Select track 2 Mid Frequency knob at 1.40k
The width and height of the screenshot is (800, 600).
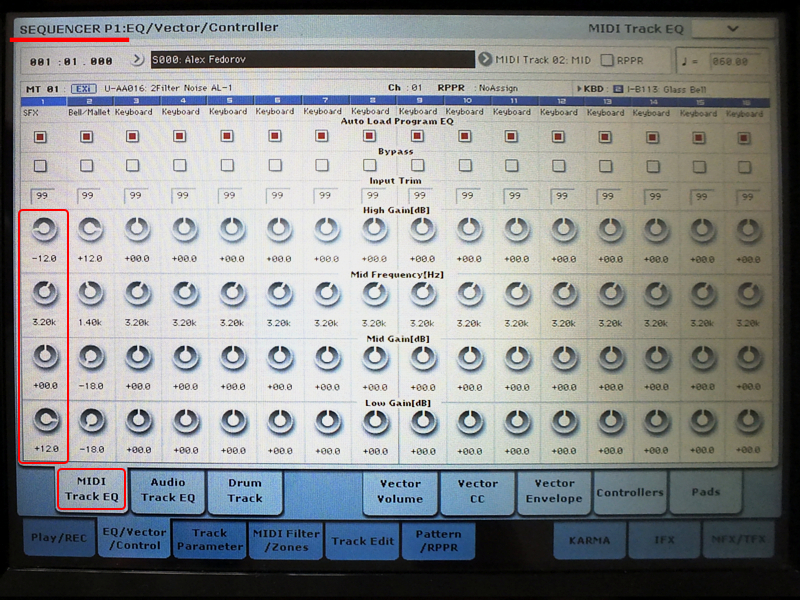(91, 293)
